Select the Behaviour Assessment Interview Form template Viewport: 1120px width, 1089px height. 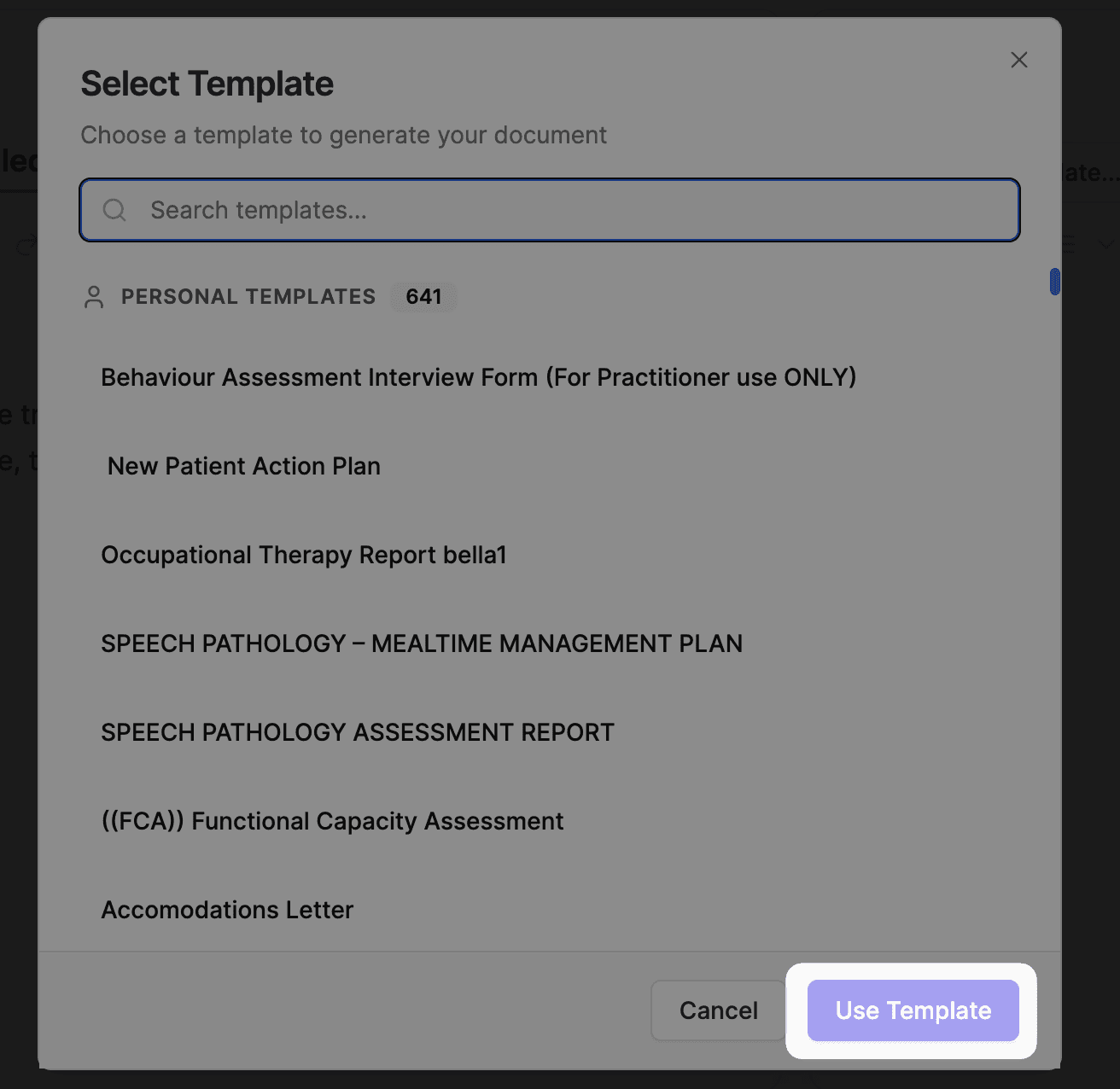click(478, 376)
